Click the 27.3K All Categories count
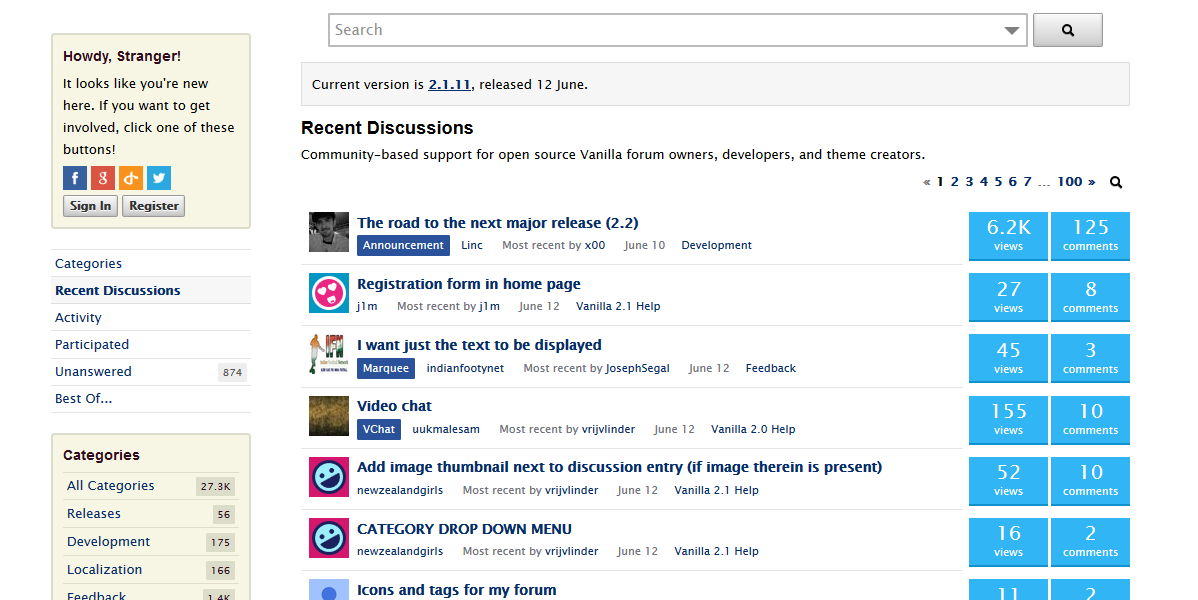1198x600 pixels. point(215,486)
